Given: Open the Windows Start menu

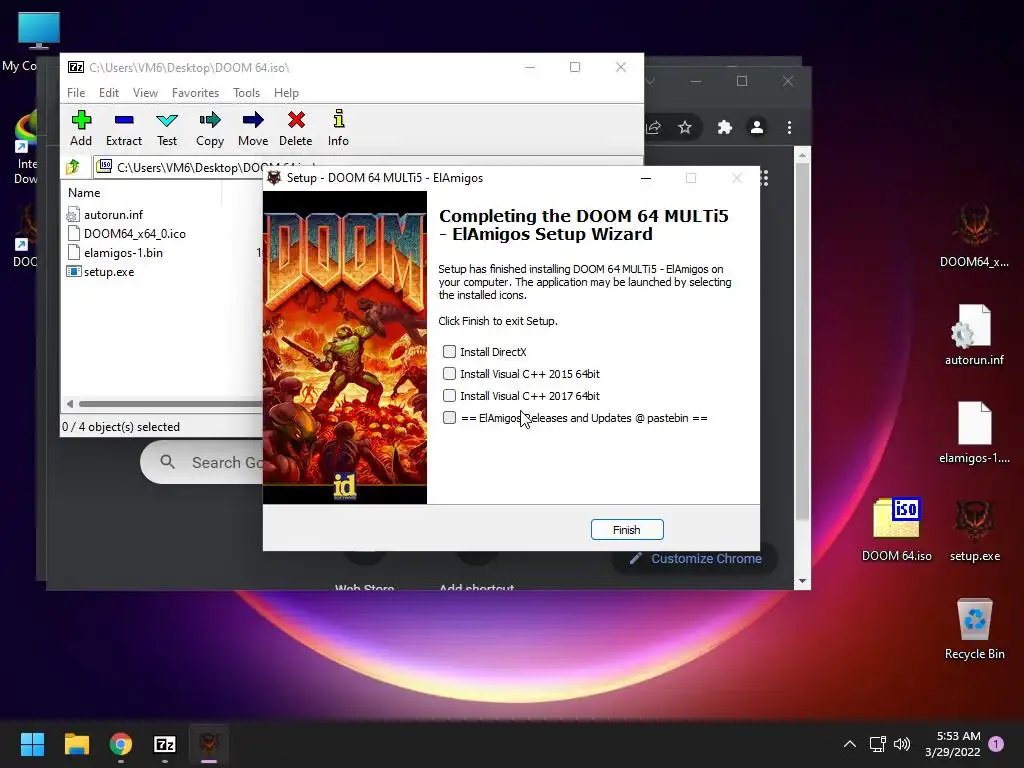Looking at the screenshot, I should pos(32,744).
